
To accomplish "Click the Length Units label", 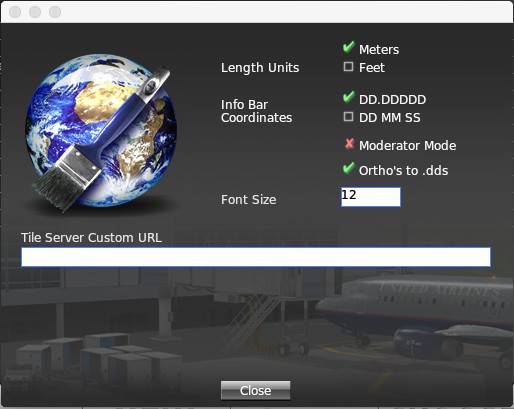I will click(260, 68).
